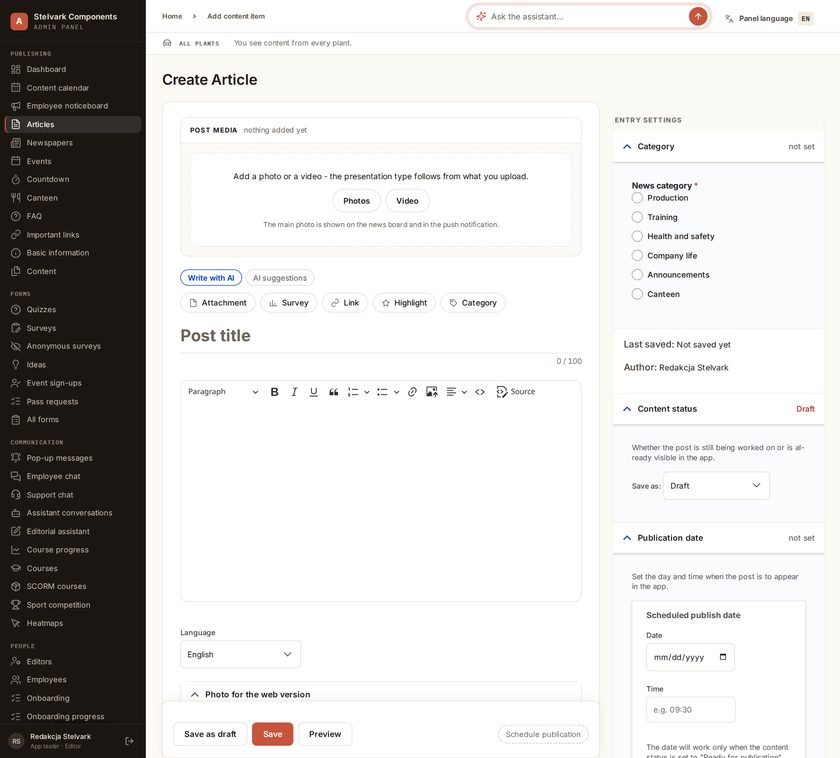Click the translate icon near Panel language
Viewport: 840px width, 758px height.
click(729, 19)
